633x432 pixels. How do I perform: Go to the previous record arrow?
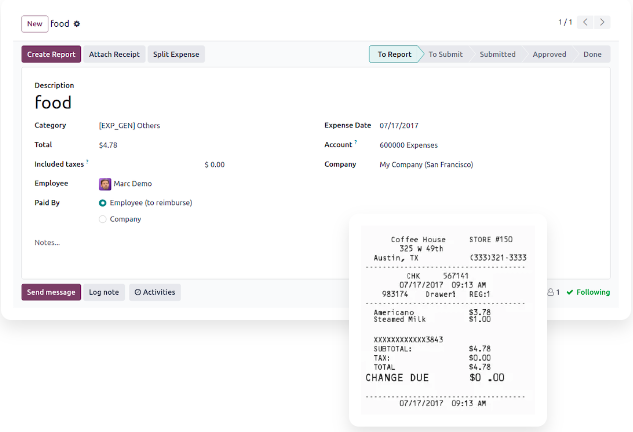tap(587, 22)
